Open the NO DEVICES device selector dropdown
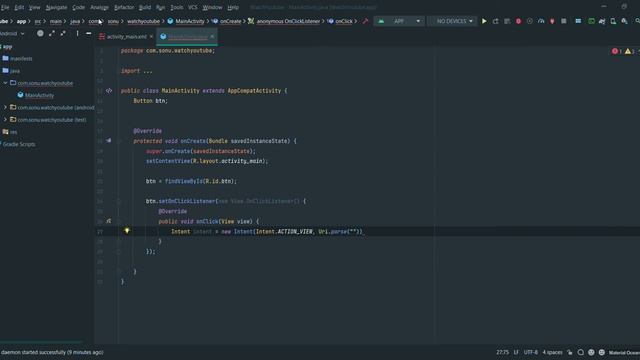The image size is (640, 360). tap(452, 21)
